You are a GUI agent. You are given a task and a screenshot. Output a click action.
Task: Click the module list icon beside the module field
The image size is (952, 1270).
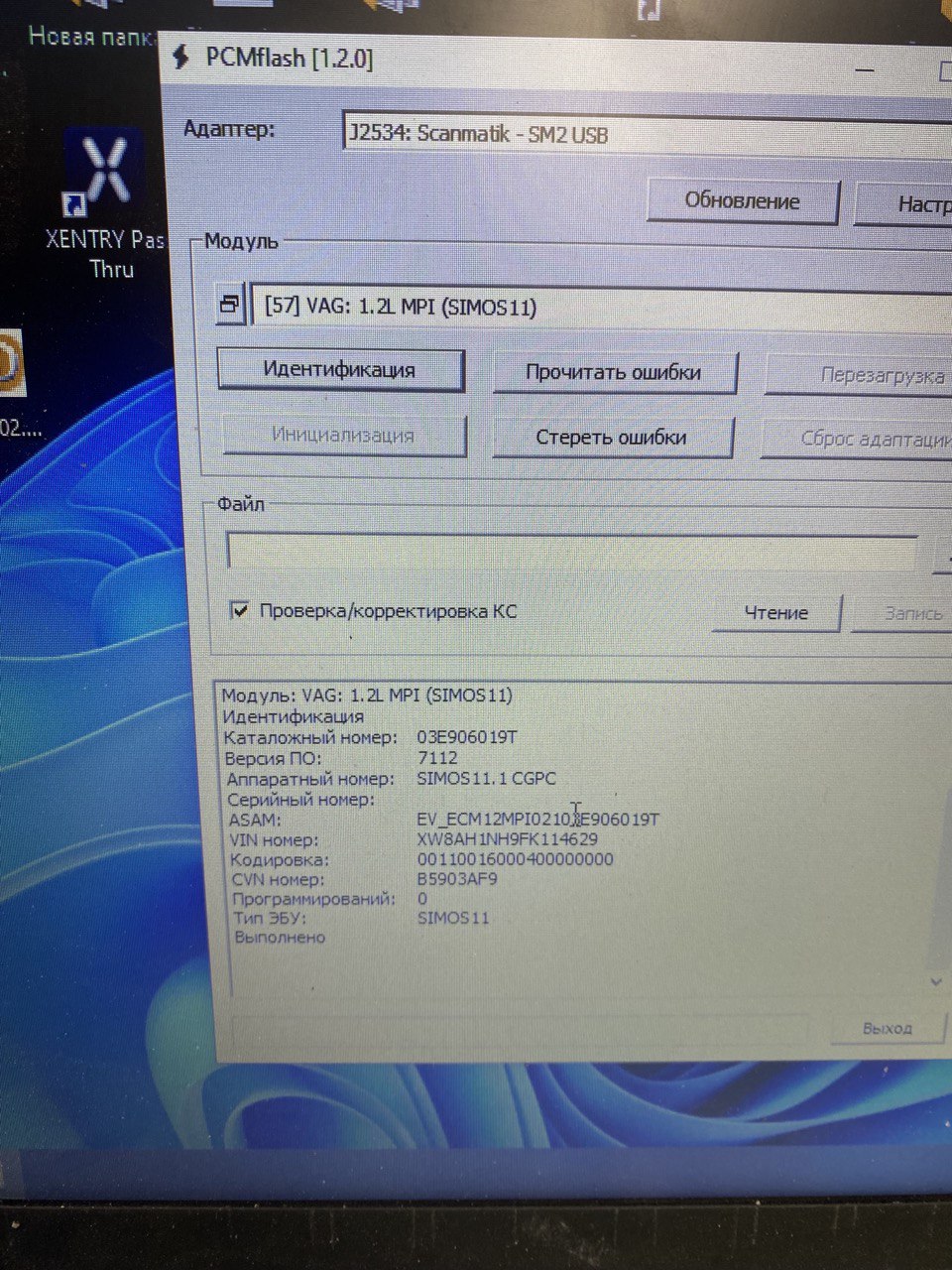tap(229, 305)
